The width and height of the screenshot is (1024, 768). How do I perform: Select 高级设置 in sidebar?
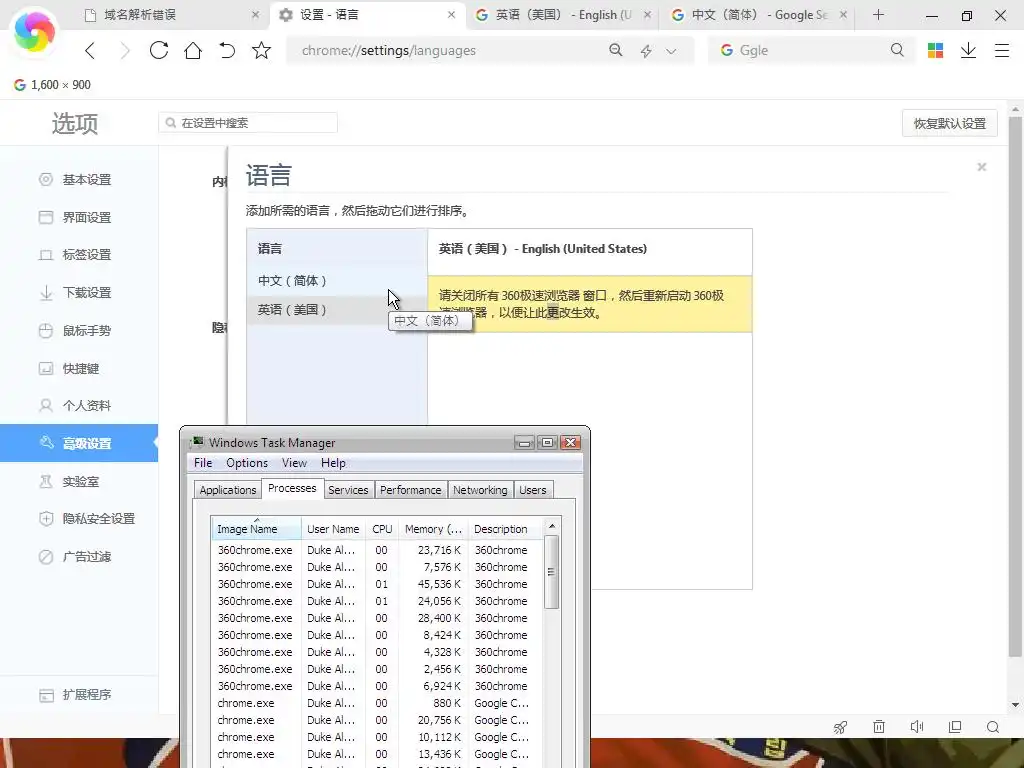78,443
